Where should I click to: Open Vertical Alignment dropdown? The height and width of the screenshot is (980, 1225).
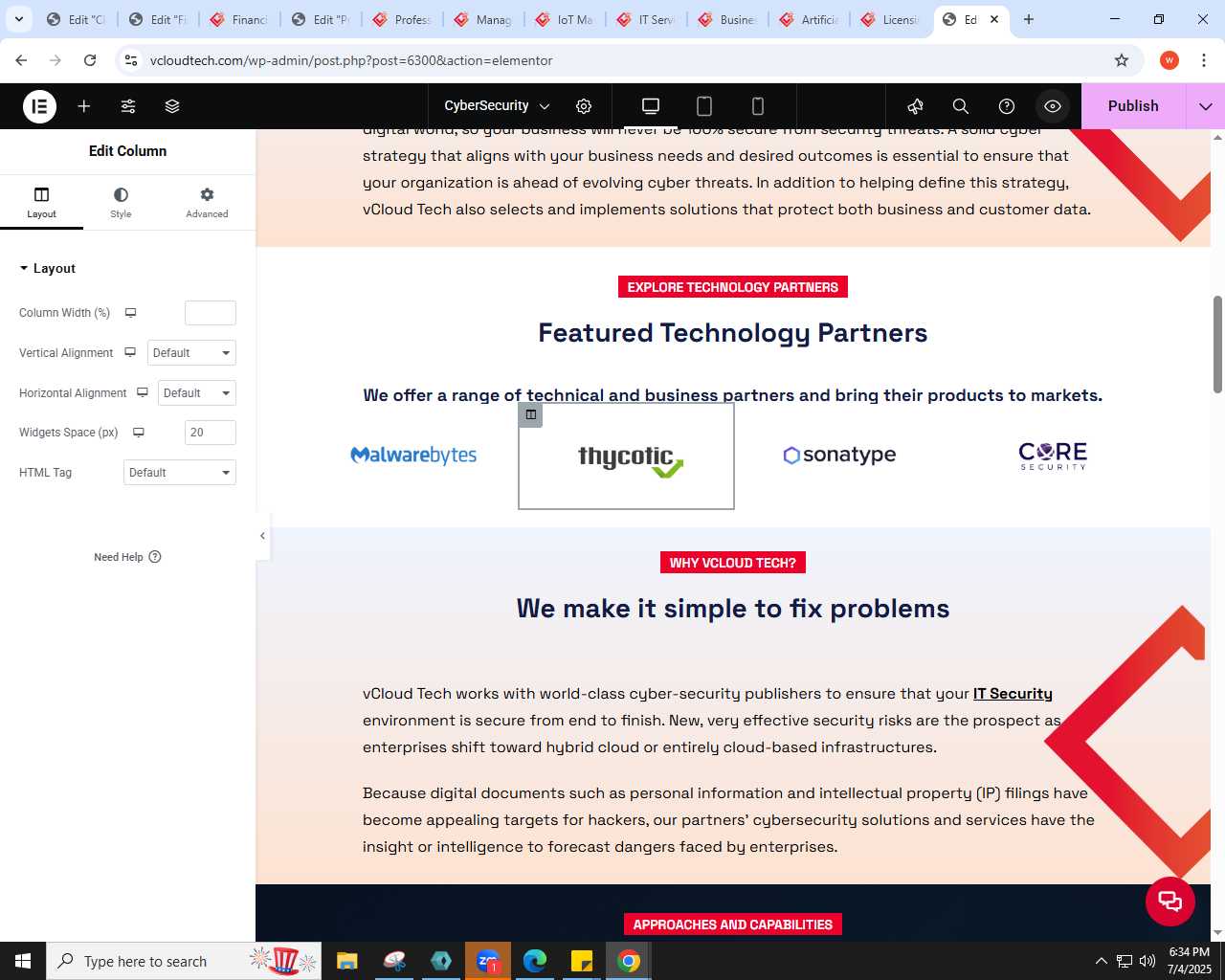tap(191, 353)
